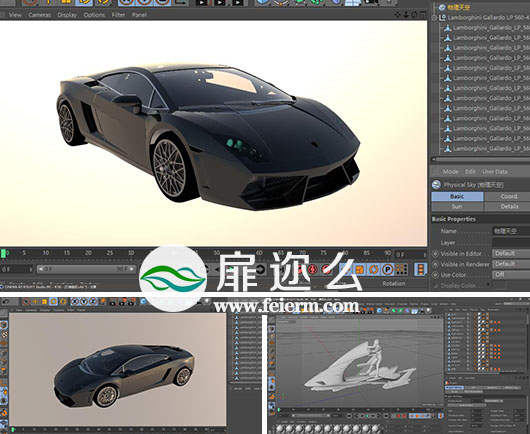
Task: Open the viewport Display menu
Action: [x=67, y=15]
